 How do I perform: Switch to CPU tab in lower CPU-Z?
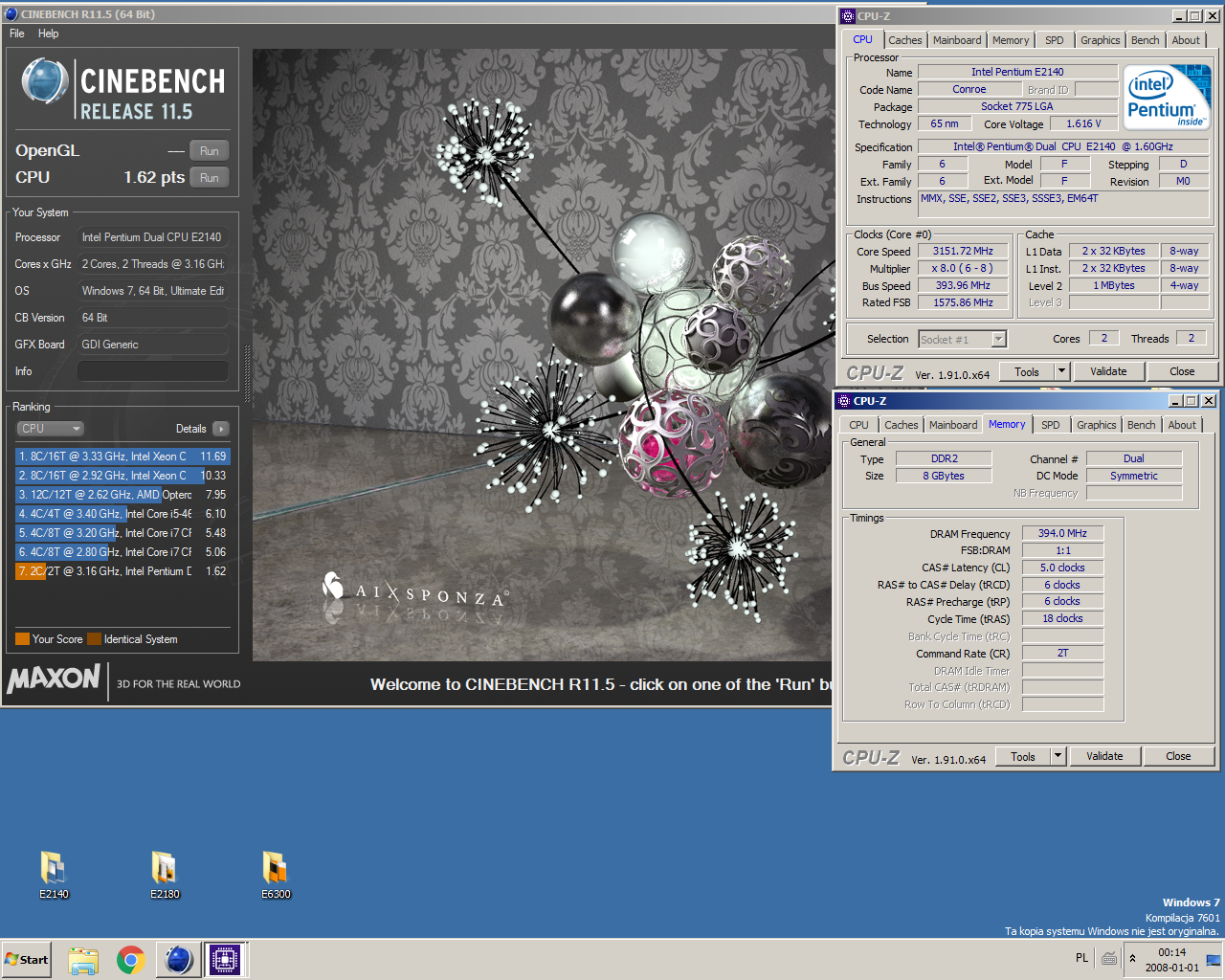tap(858, 425)
